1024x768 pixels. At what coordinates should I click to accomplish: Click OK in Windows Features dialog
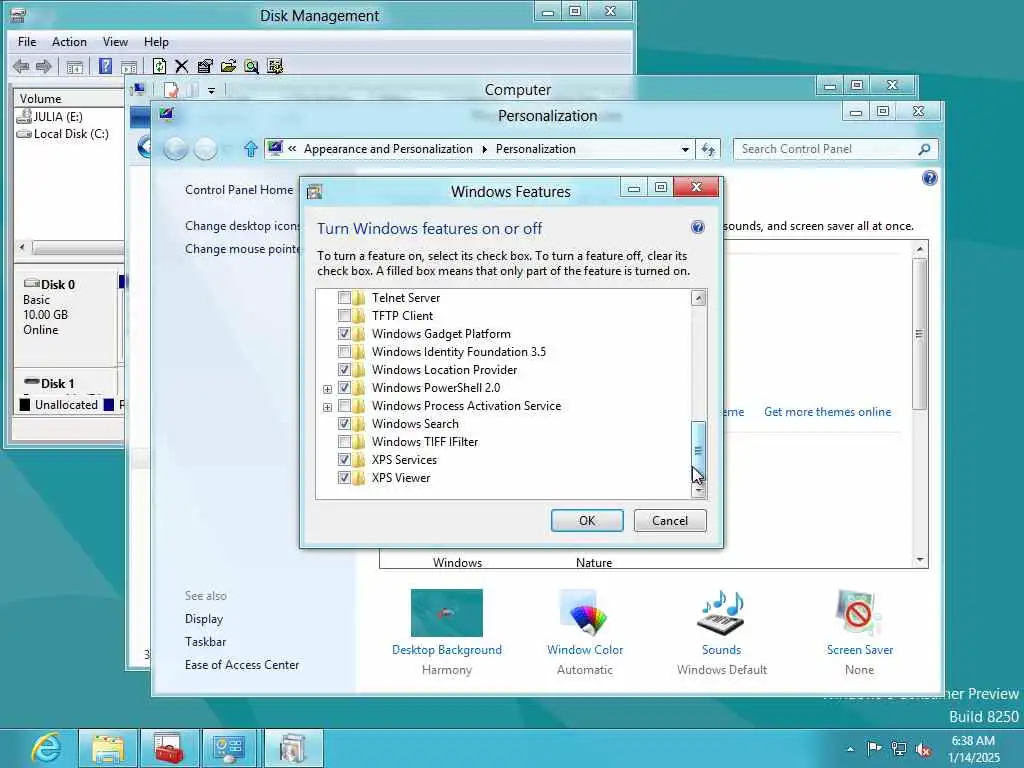click(x=587, y=520)
